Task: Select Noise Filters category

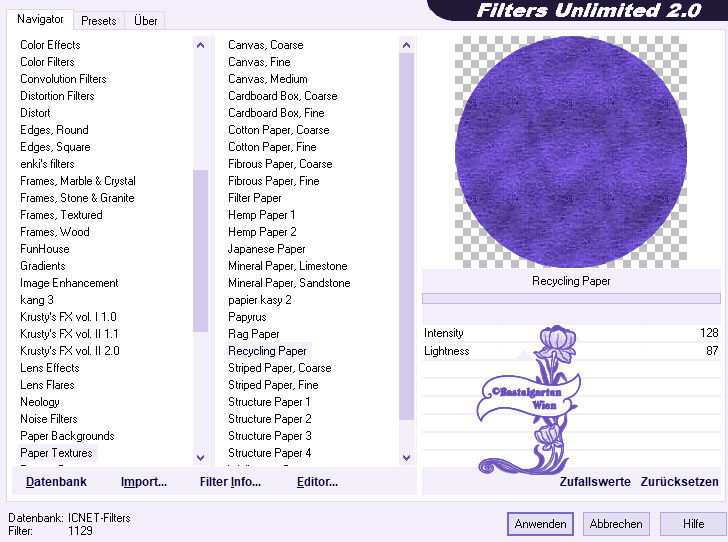Action: tap(48, 419)
